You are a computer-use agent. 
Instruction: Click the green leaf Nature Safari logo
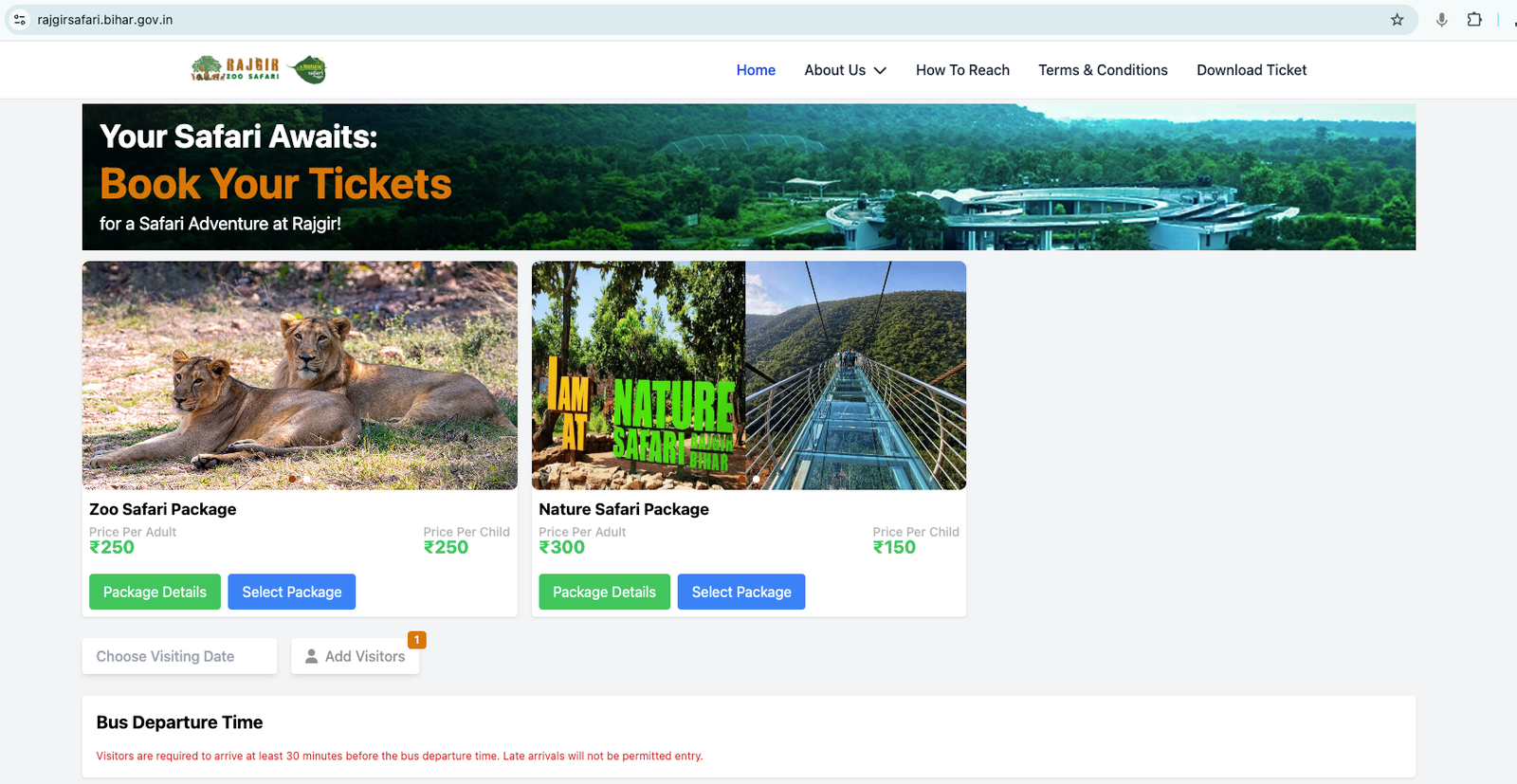coord(307,69)
